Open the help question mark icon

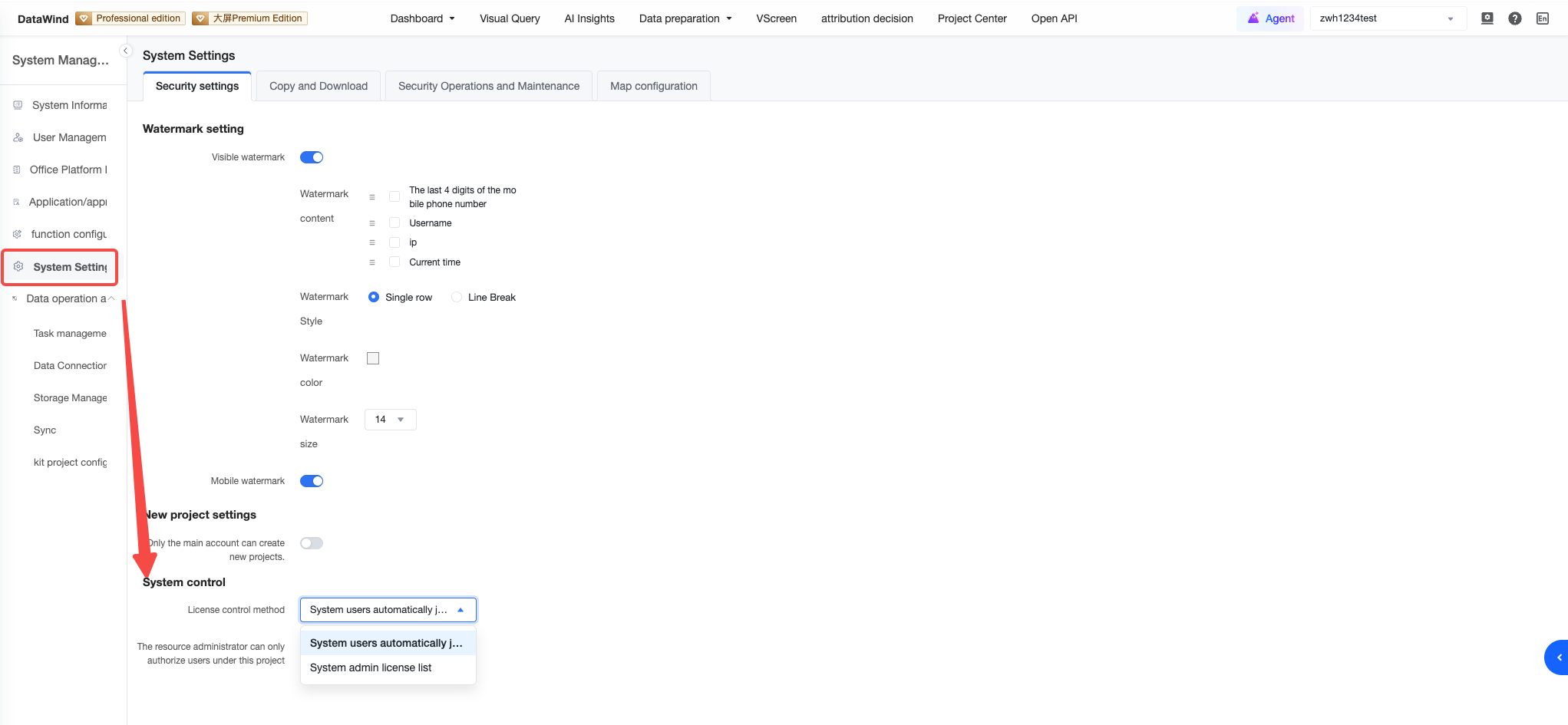[x=1514, y=18]
